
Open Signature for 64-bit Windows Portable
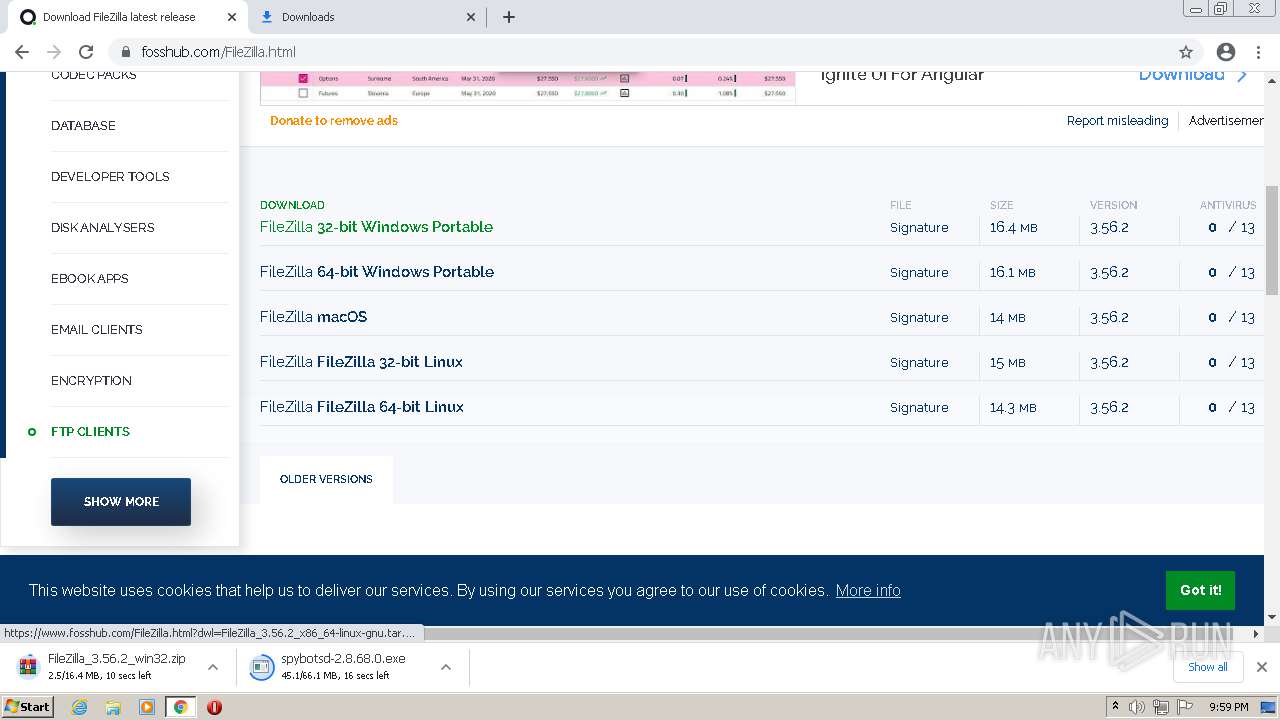(919, 273)
